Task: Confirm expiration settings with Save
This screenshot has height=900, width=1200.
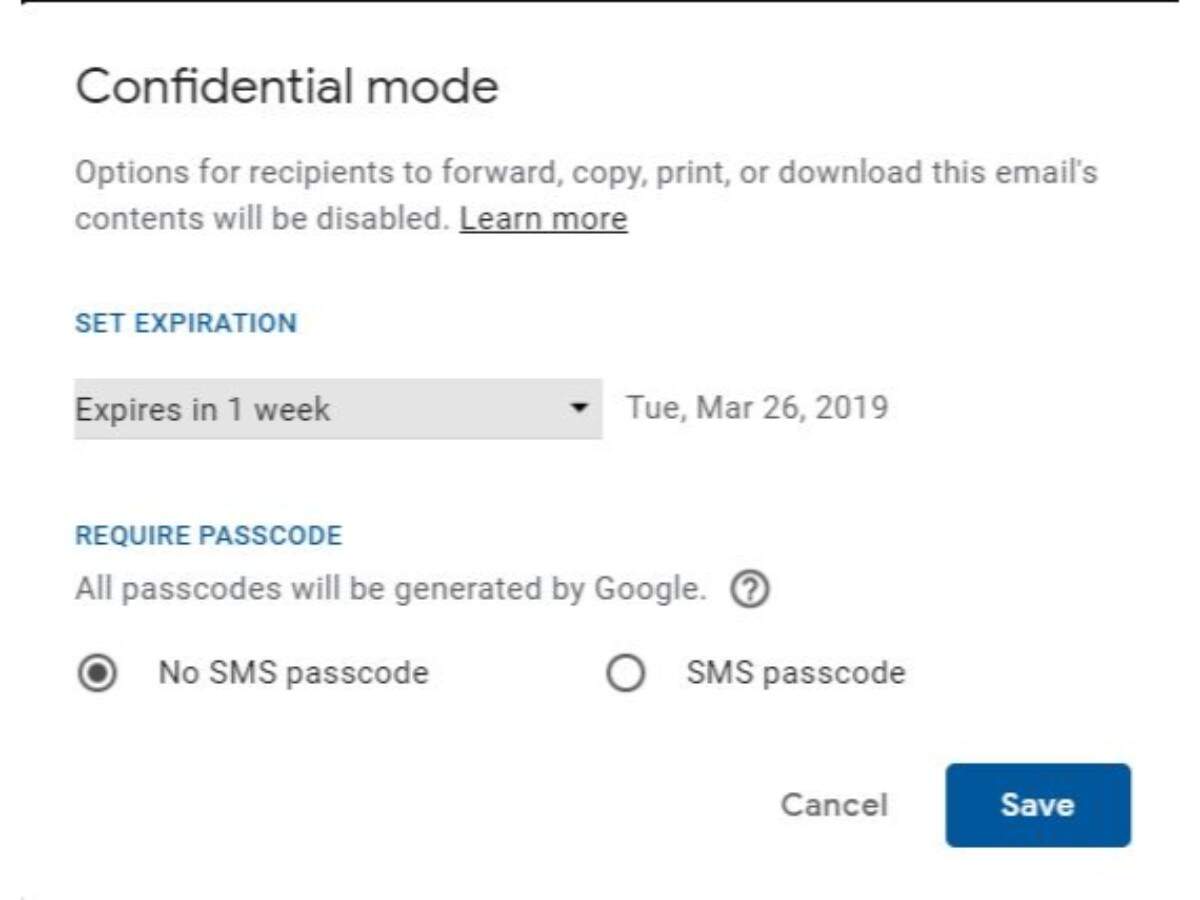Action: pyautogui.click(x=1037, y=805)
